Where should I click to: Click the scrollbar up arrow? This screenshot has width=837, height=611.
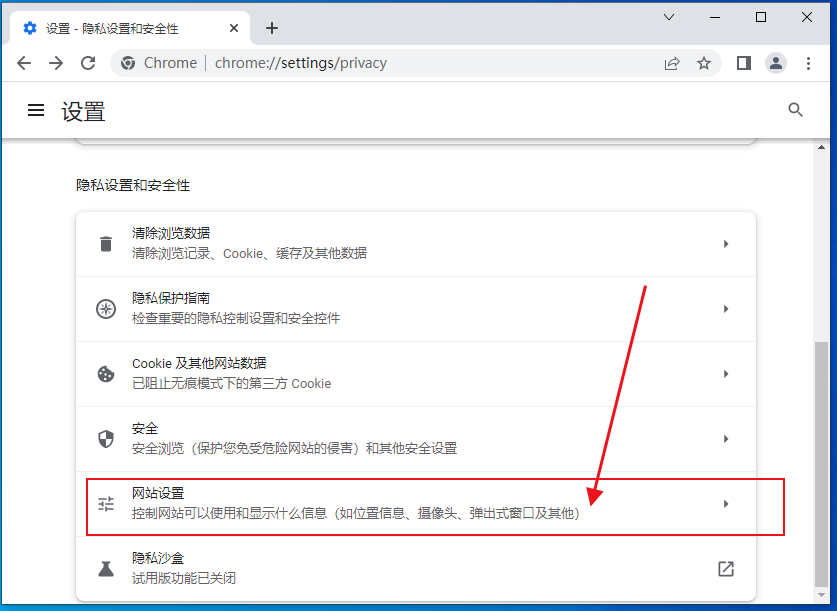point(822,147)
